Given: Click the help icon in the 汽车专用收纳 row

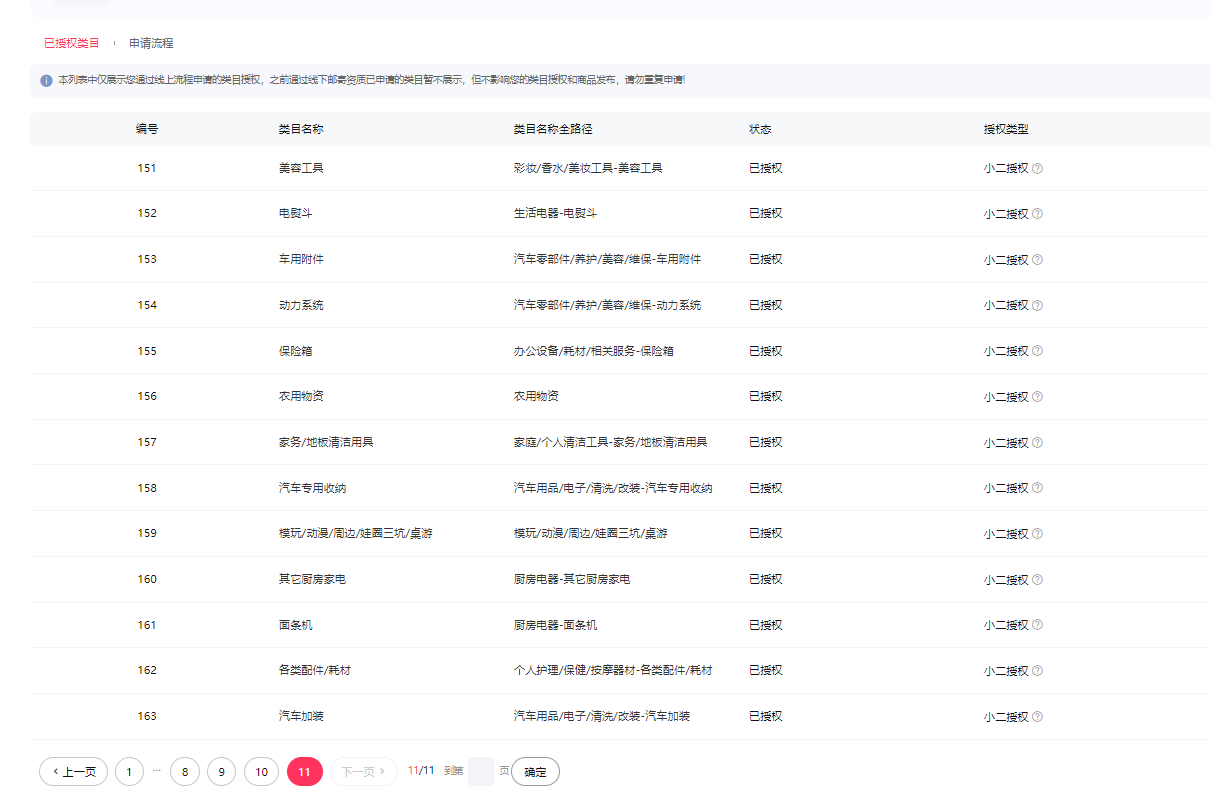Looking at the screenshot, I should (x=1037, y=488).
